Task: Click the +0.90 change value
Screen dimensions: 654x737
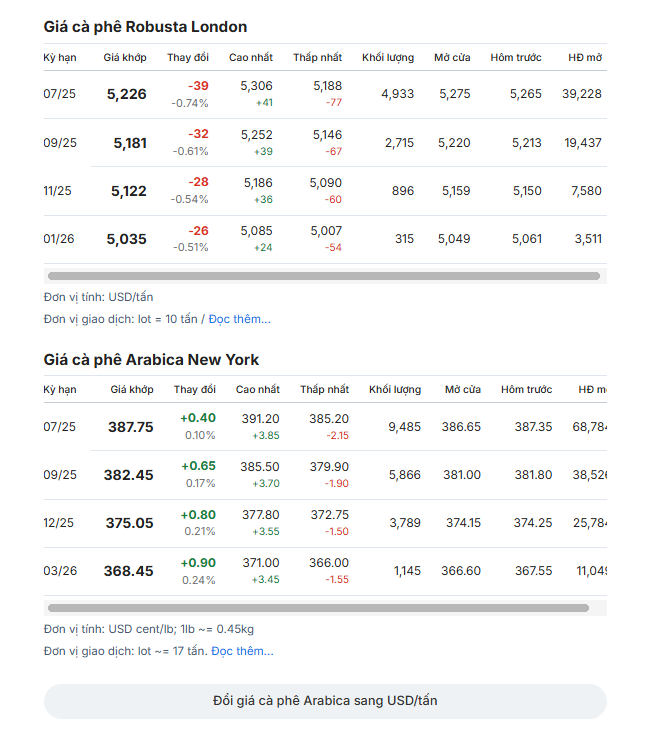Action: click(x=198, y=563)
